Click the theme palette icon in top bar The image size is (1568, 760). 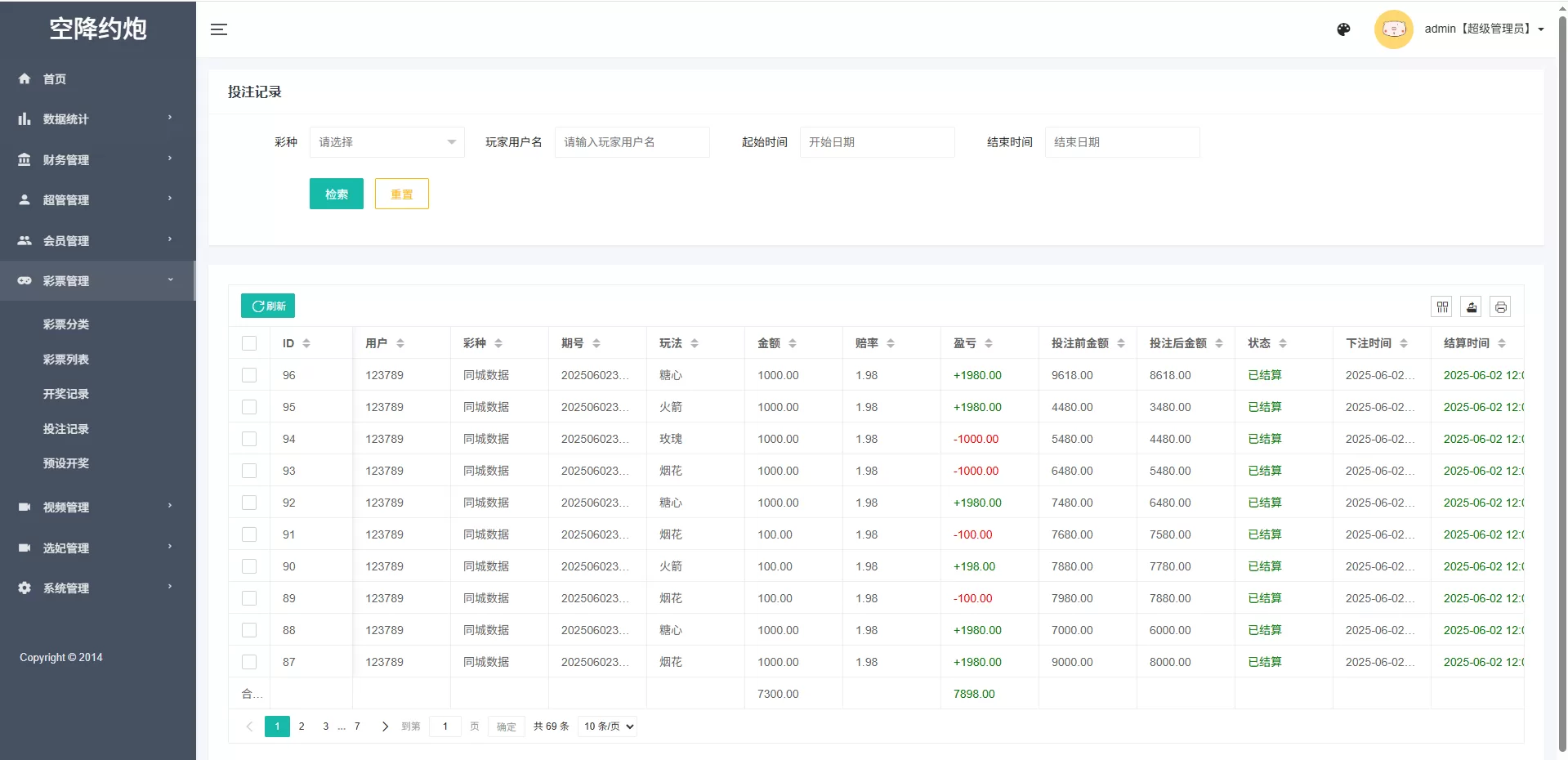1342,29
